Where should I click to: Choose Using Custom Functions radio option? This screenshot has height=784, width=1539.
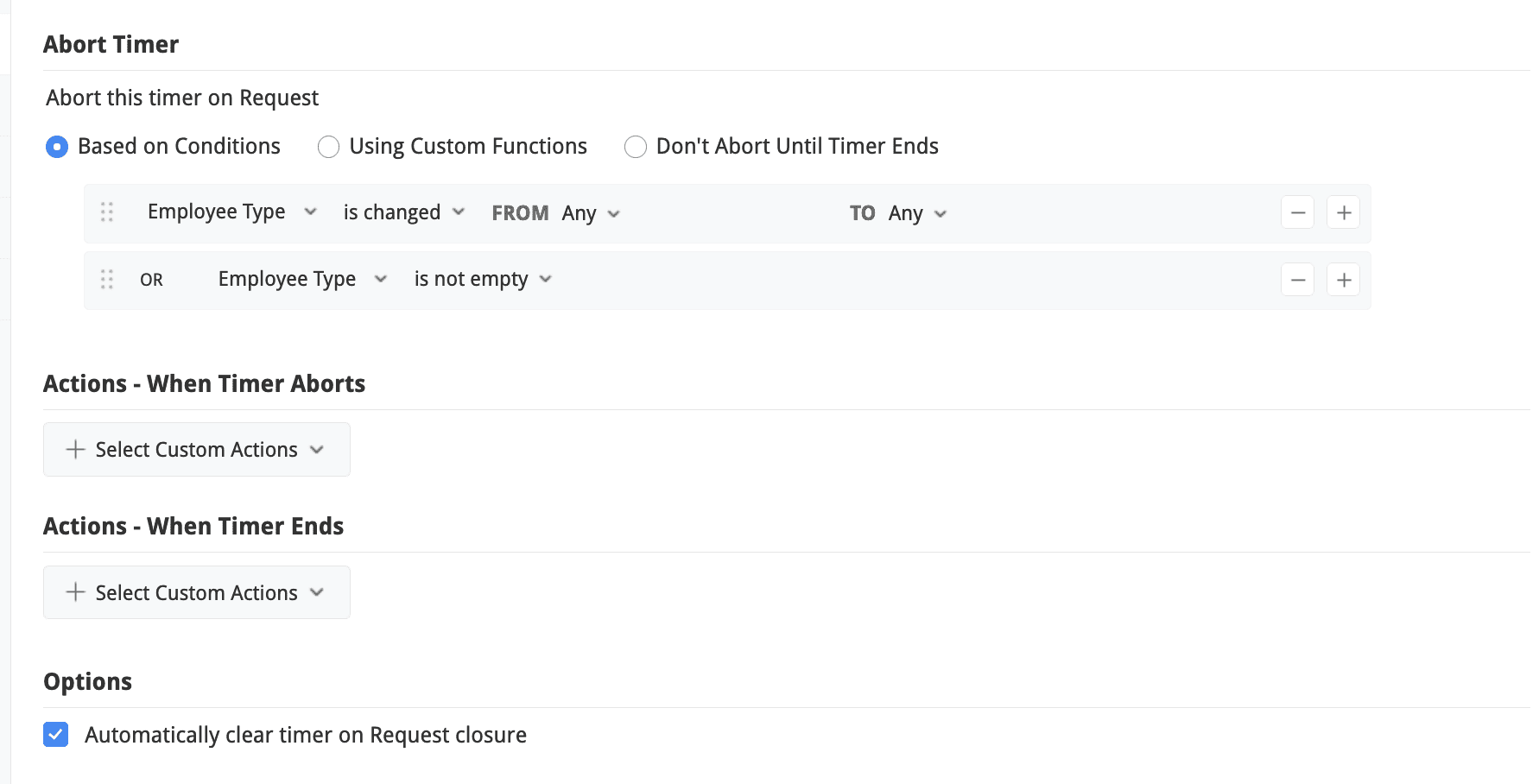point(328,147)
